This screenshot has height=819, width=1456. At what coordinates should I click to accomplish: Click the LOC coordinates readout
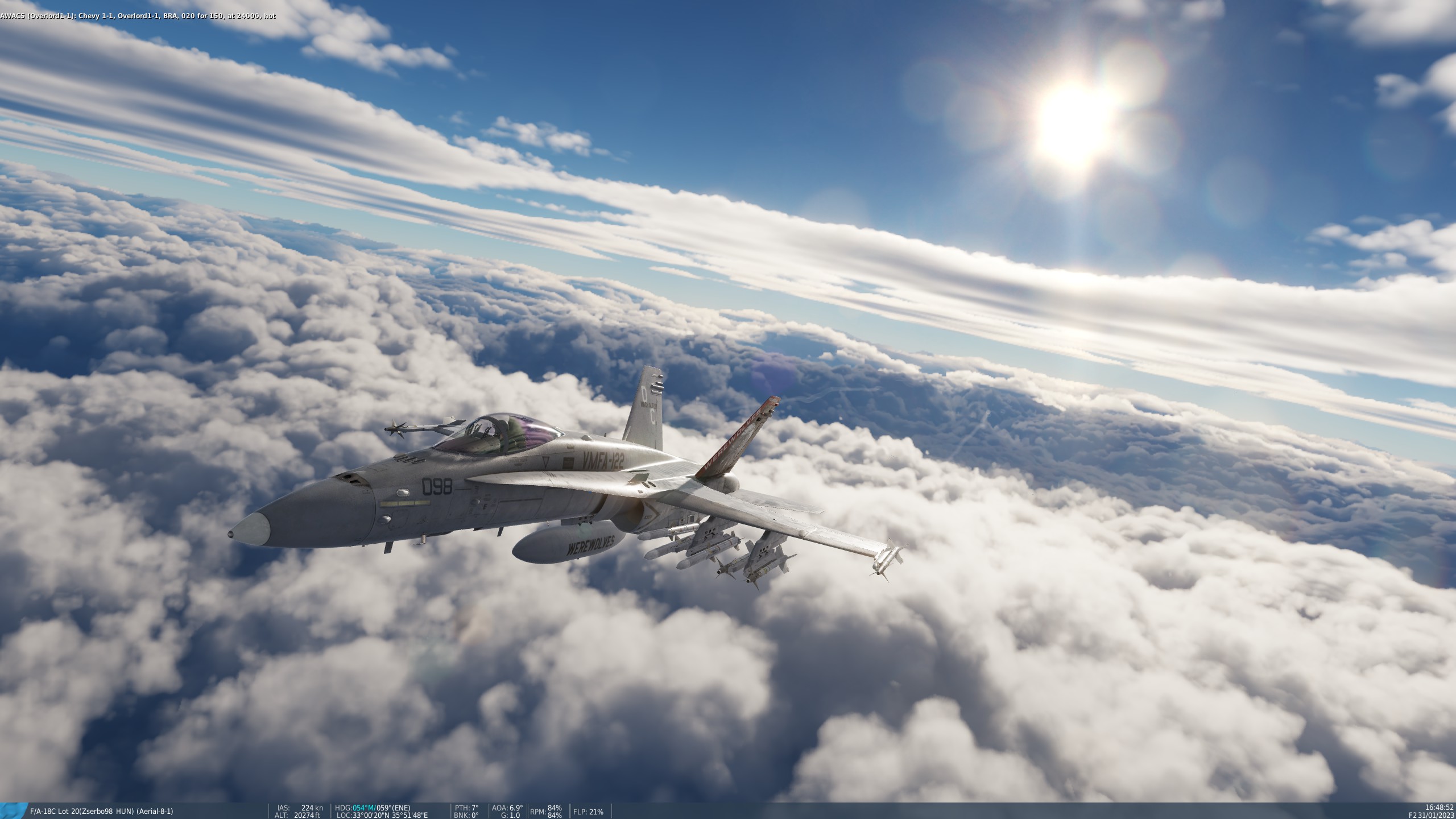pos(382,815)
